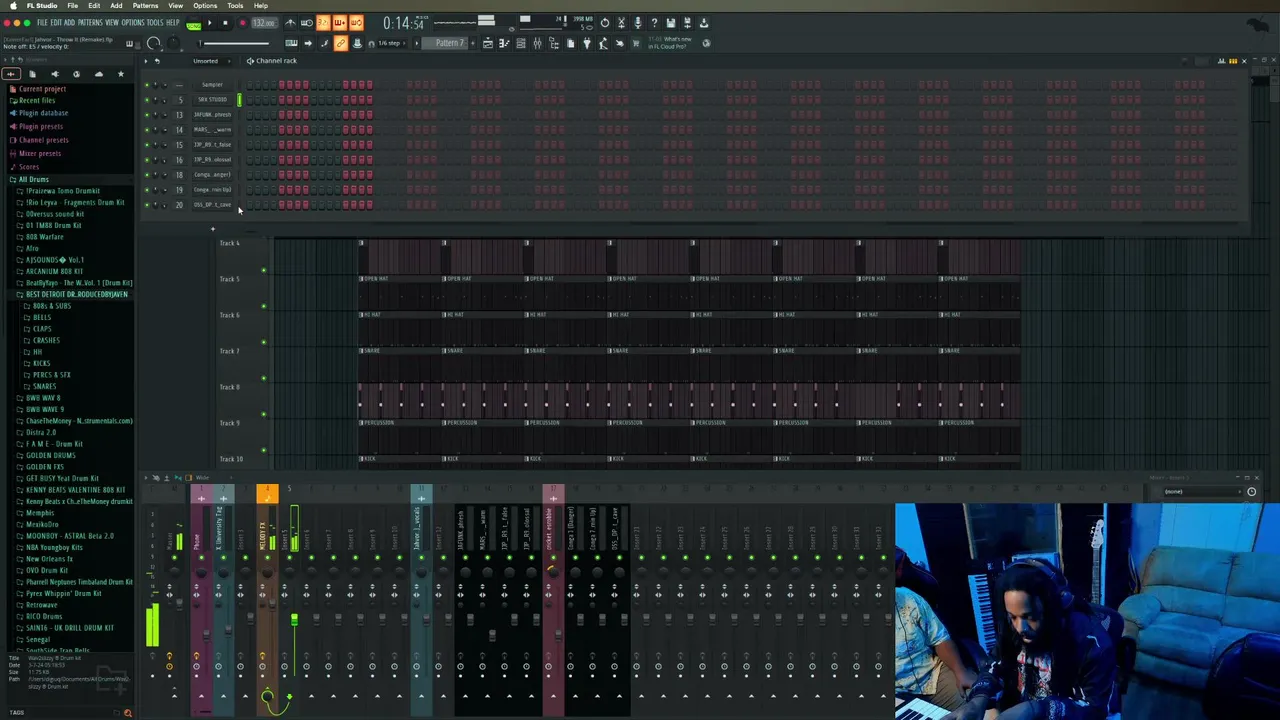
Task: Expand the SNARES folder
Action: pyautogui.click(x=43, y=387)
